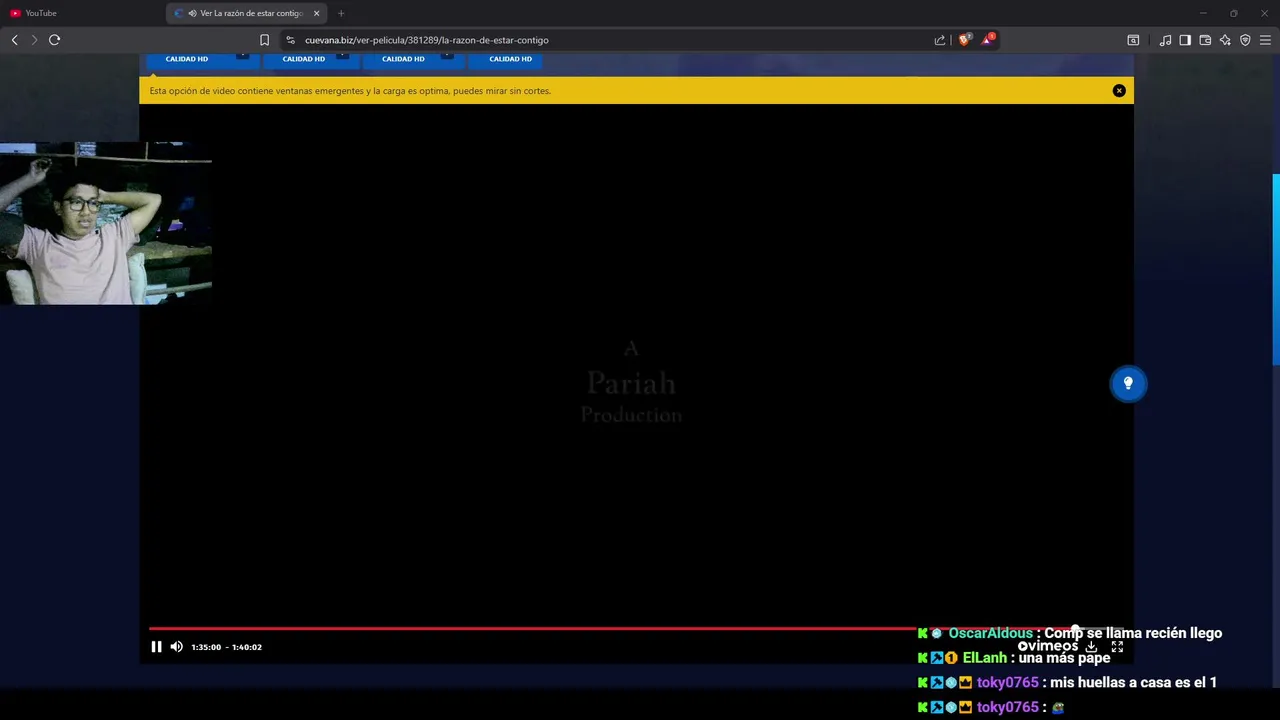Click the page vertical scrollbar thumb
This screenshot has height=720, width=1280.
pos(1276,270)
